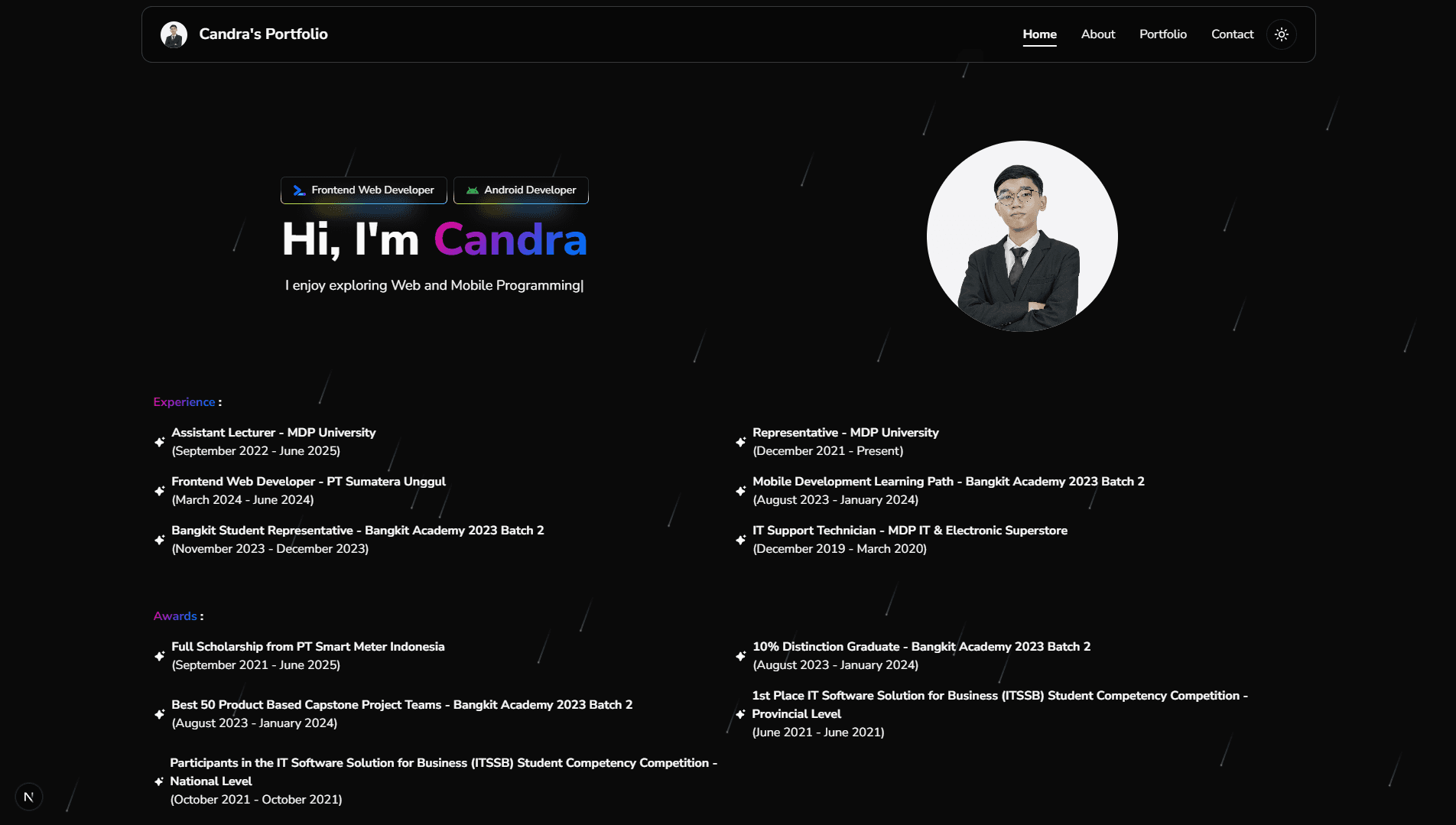Open the Home navigation tab
Viewport: 1456px width, 825px height.
tap(1039, 34)
